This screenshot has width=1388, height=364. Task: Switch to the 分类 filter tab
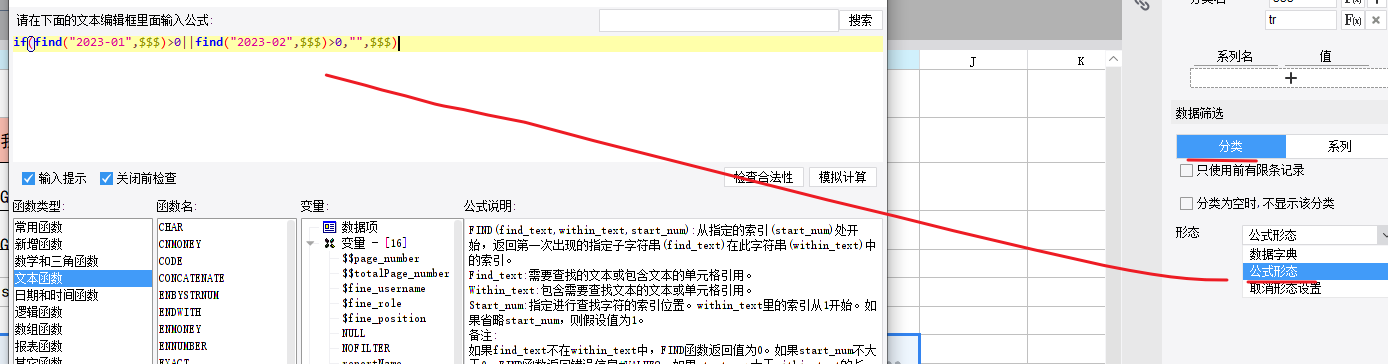[1230, 146]
